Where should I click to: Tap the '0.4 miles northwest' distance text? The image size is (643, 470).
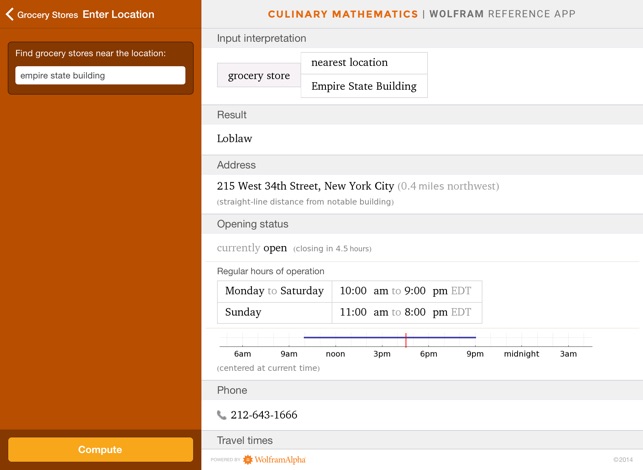tap(448, 186)
